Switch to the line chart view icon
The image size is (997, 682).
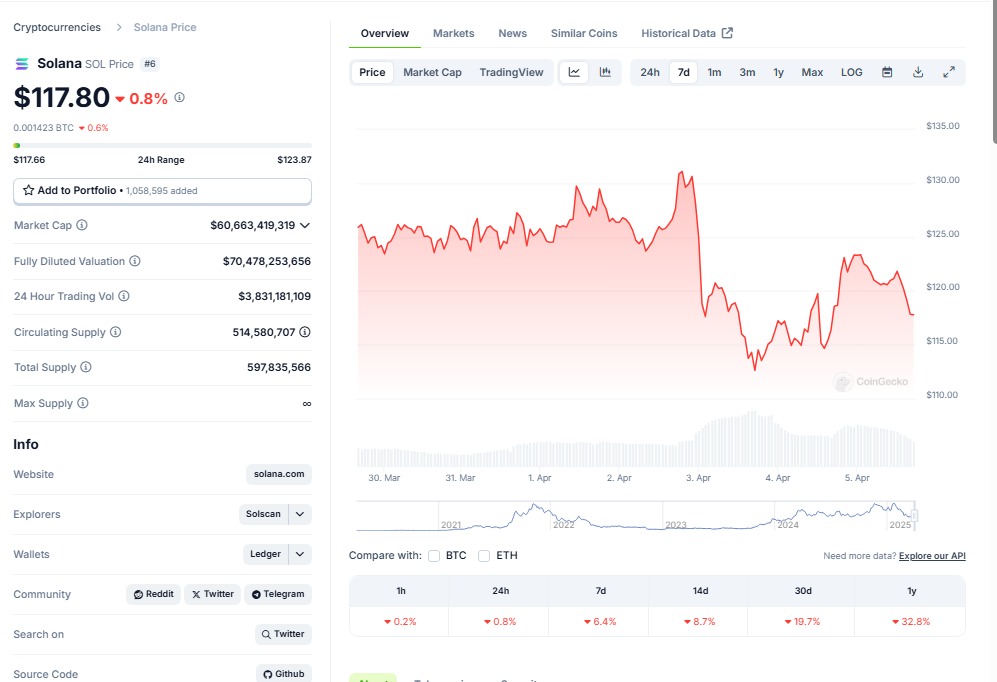574,72
